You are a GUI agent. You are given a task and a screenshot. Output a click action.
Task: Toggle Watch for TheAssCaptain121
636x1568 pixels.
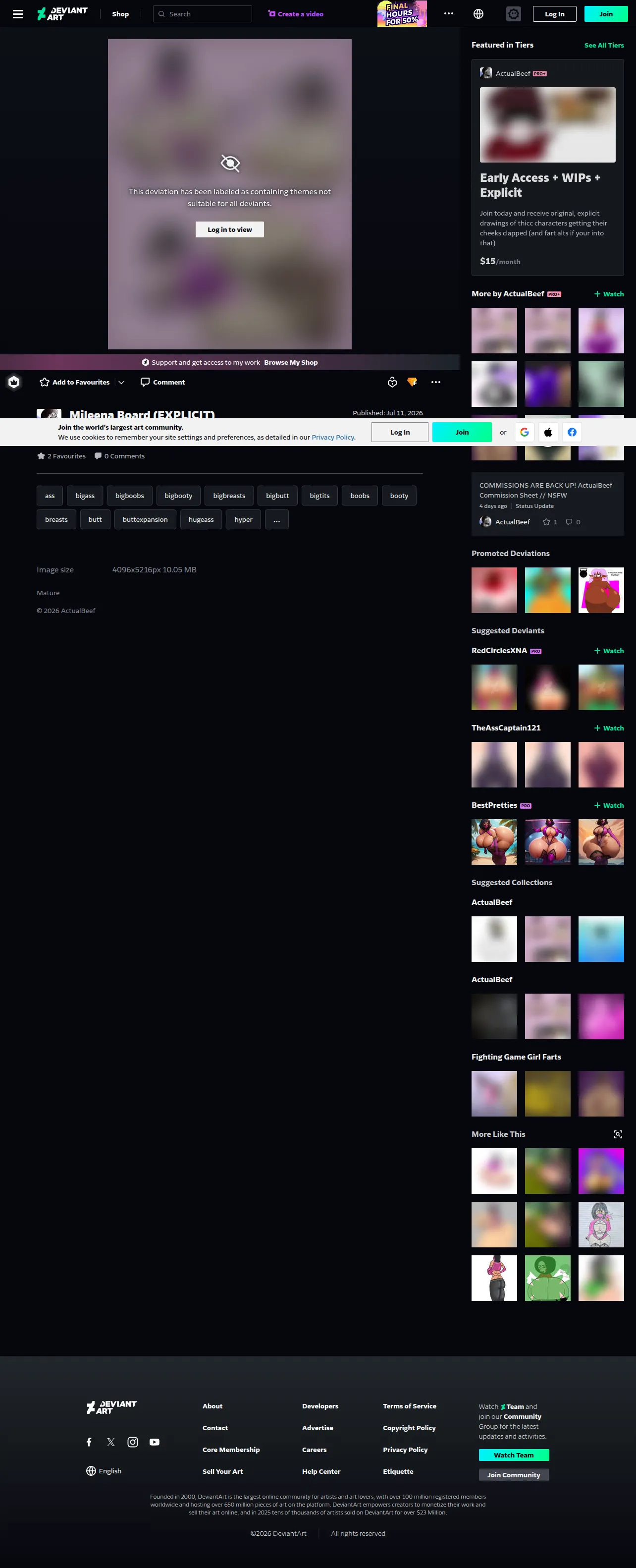click(609, 728)
